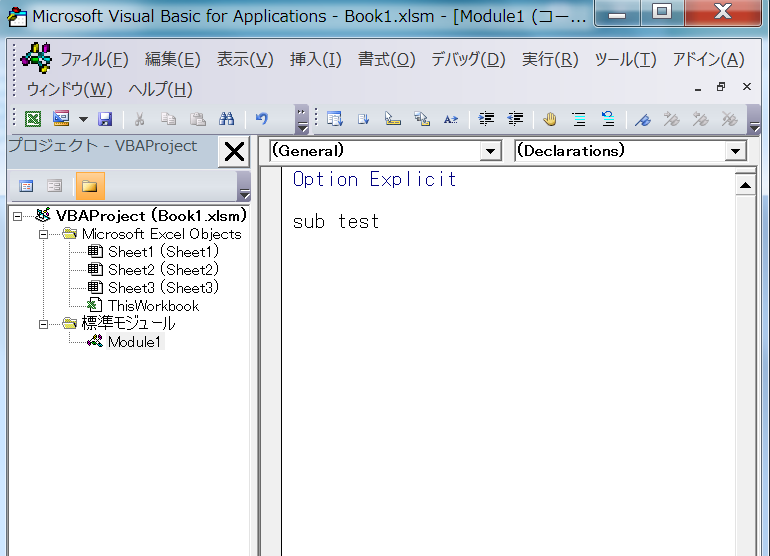Click the Complete Word icon

click(451, 119)
